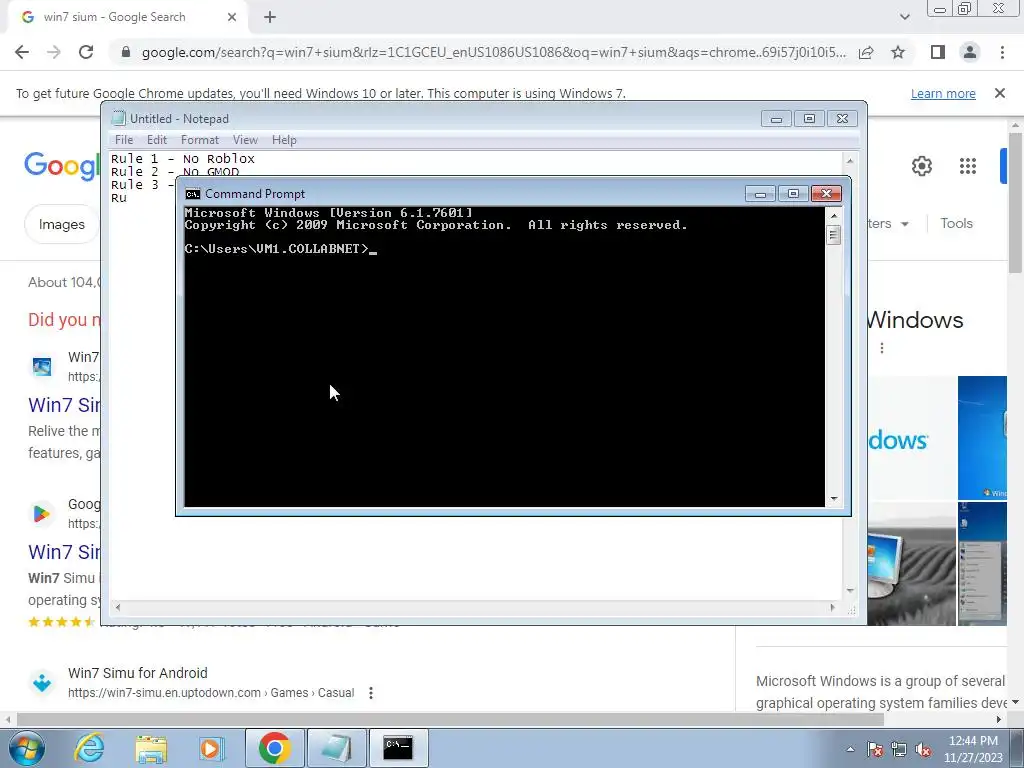The height and width of the screenshot is (768, 1024).
Task: Click Chrome forward arrow button
Action: click(54, 52)
